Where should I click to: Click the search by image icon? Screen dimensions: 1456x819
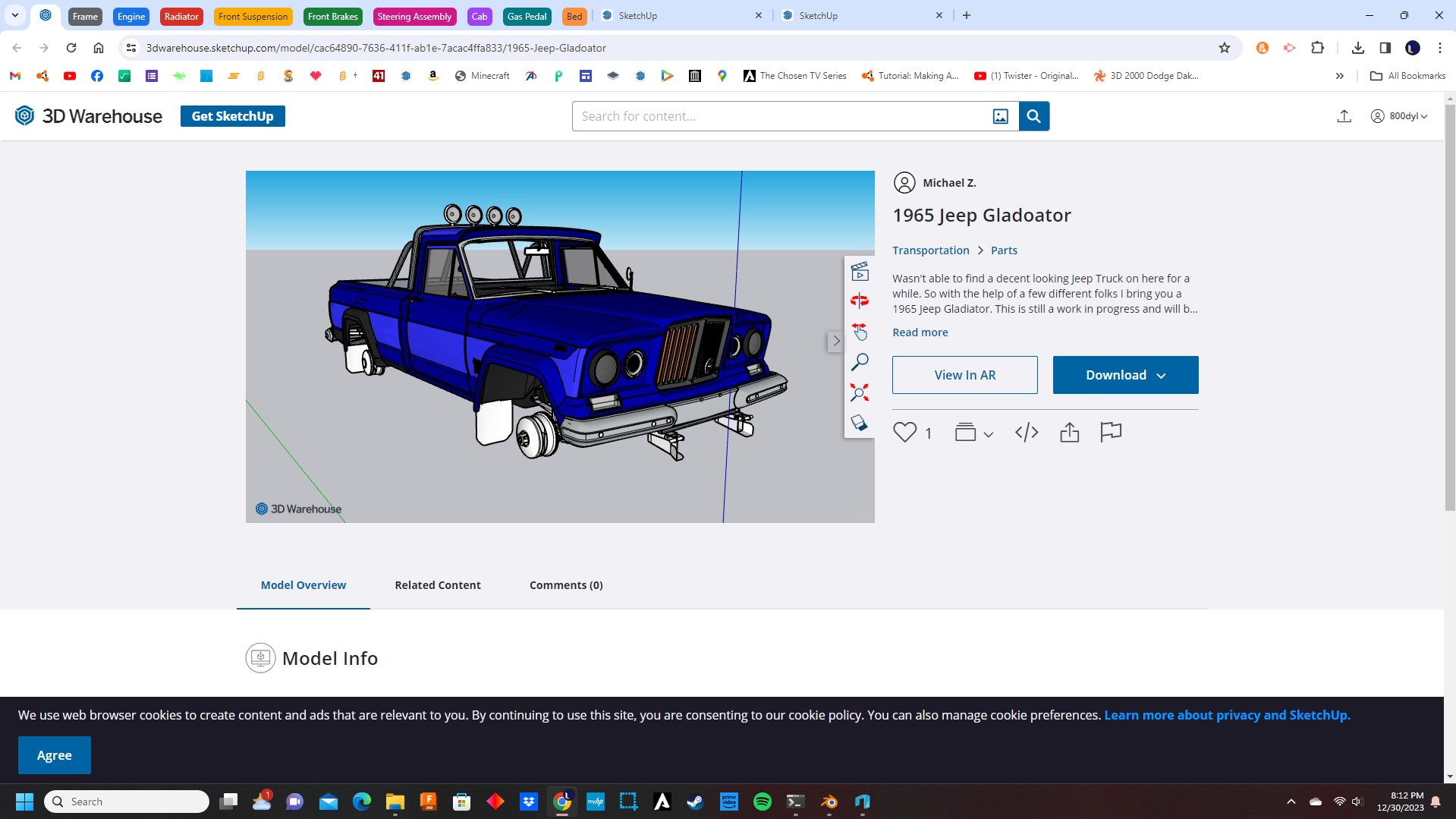point(1000,116)
